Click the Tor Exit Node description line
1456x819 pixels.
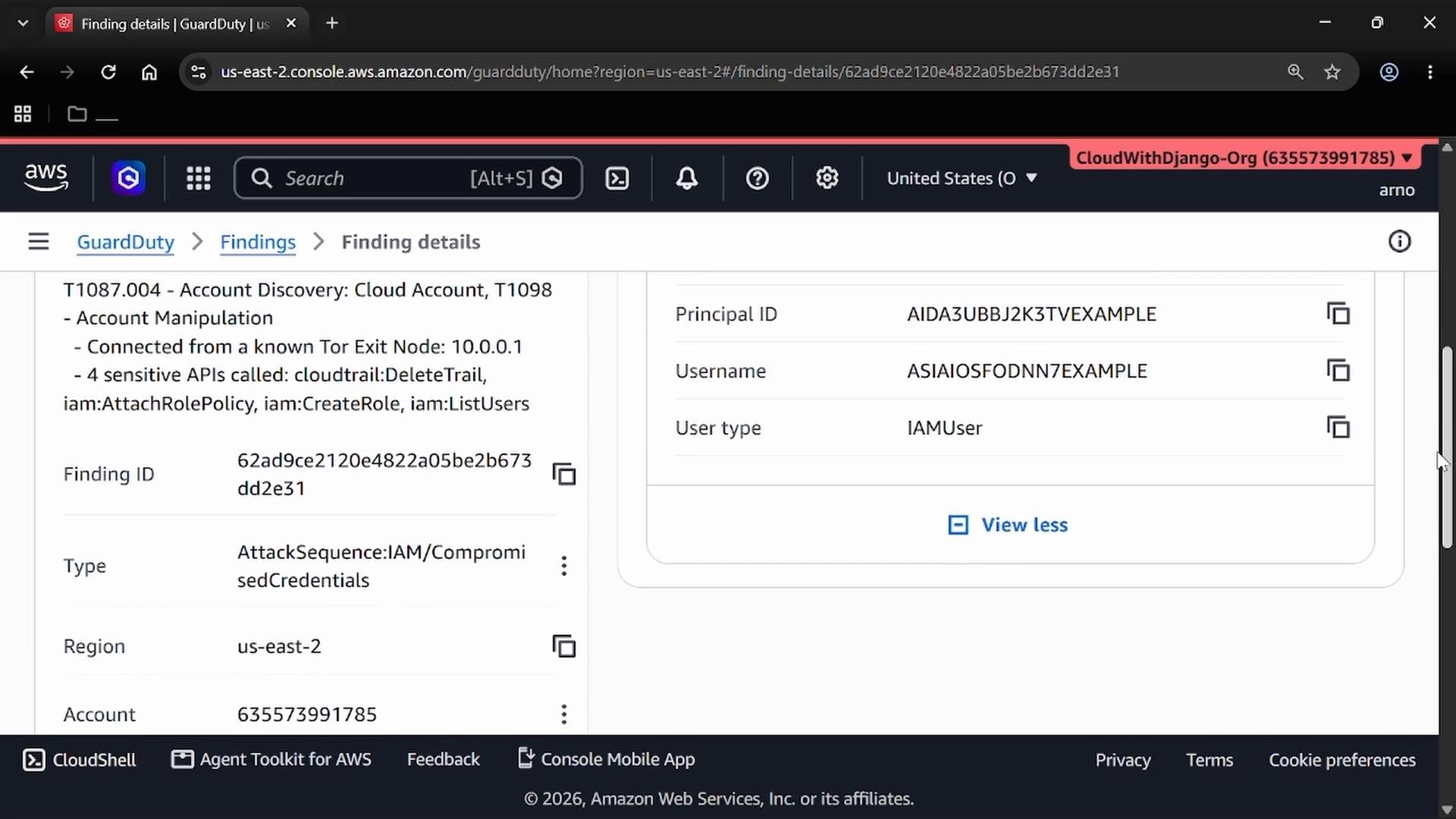tap(299, 347)
